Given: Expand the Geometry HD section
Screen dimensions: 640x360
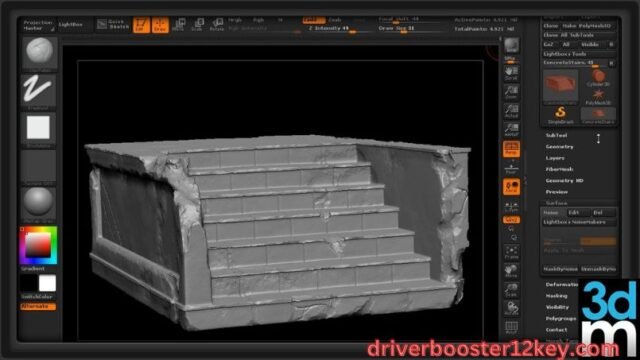Looking at the screenshot, I should (564, 180).
